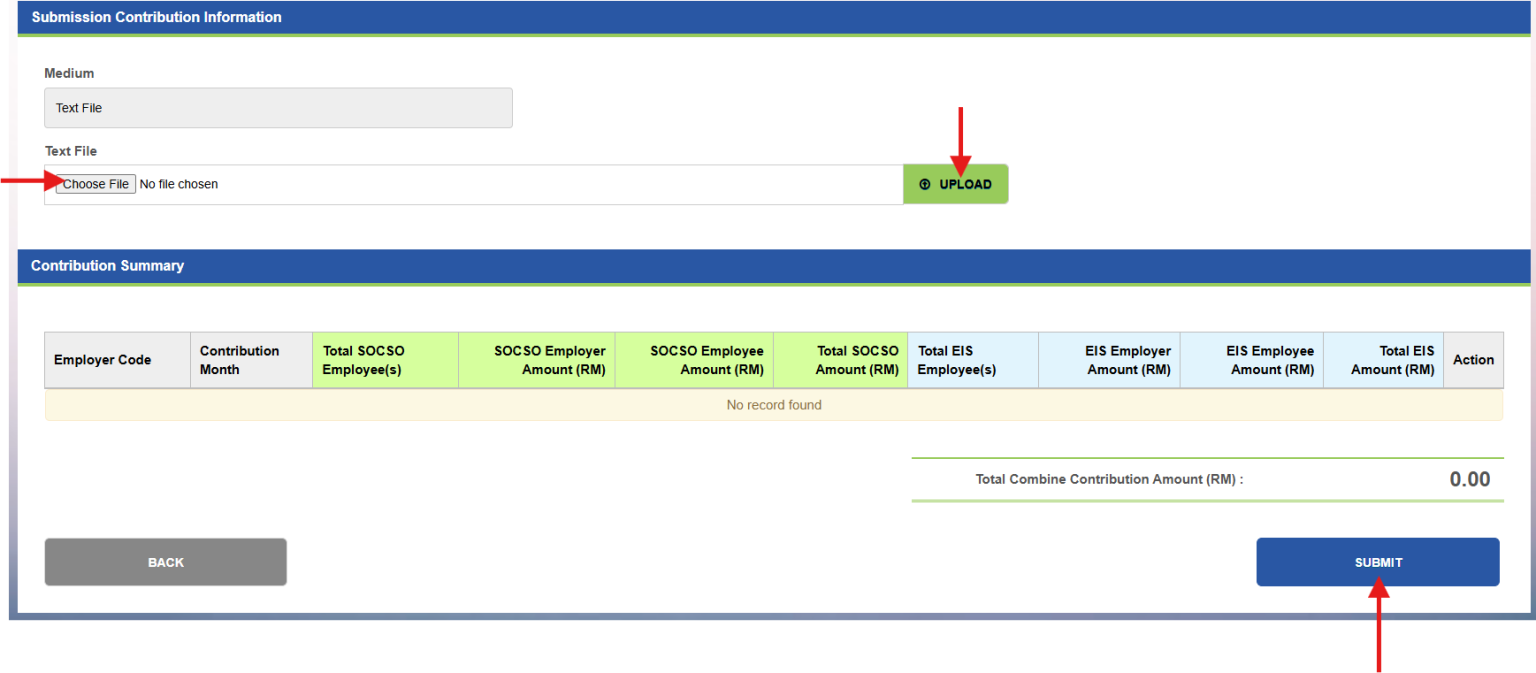Click the UPLOAD button
The height and width of the screenshot is (673, 1536).
(x=955, y=184)
